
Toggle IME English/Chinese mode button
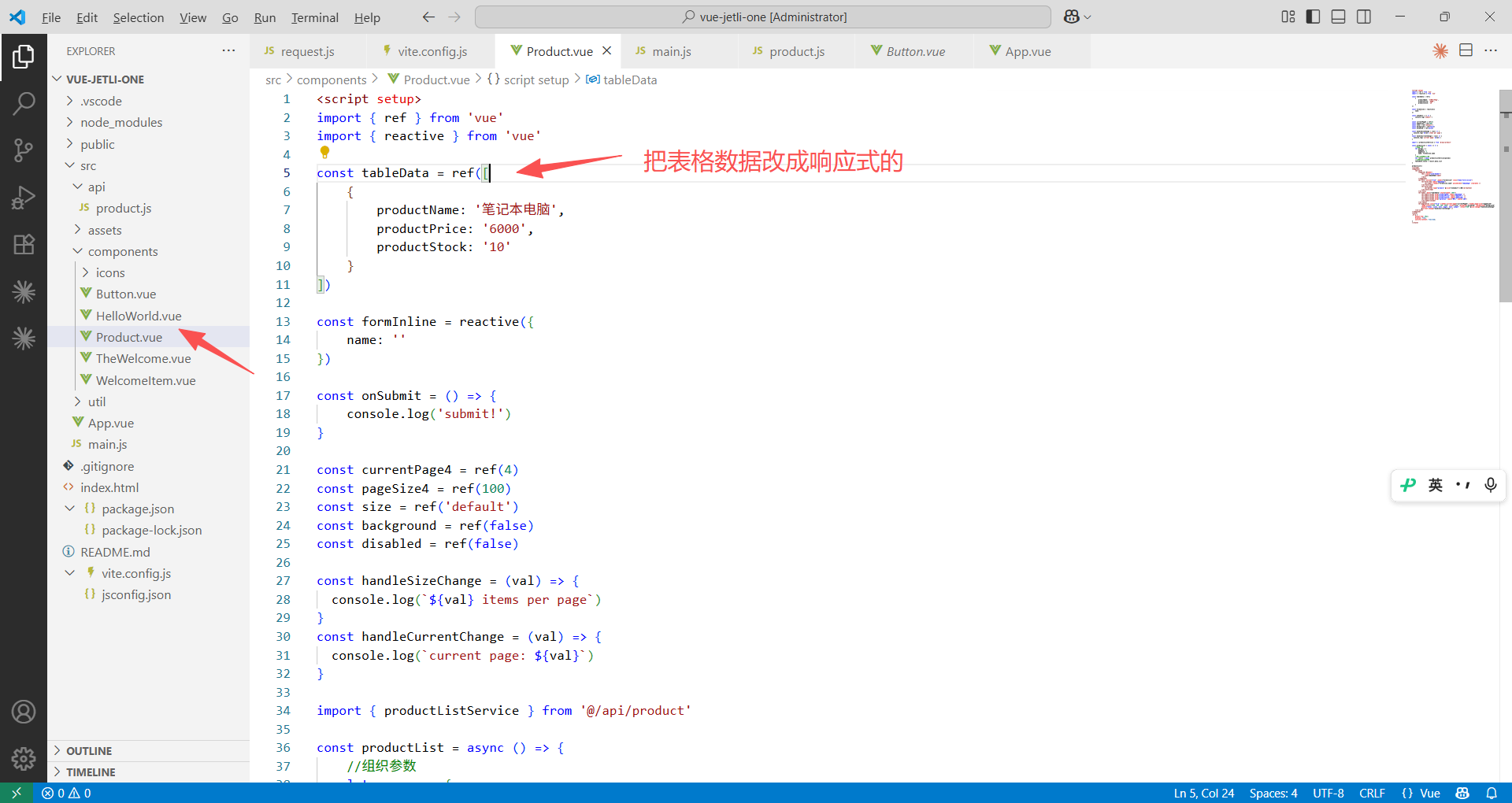[x=1436, y=485]
